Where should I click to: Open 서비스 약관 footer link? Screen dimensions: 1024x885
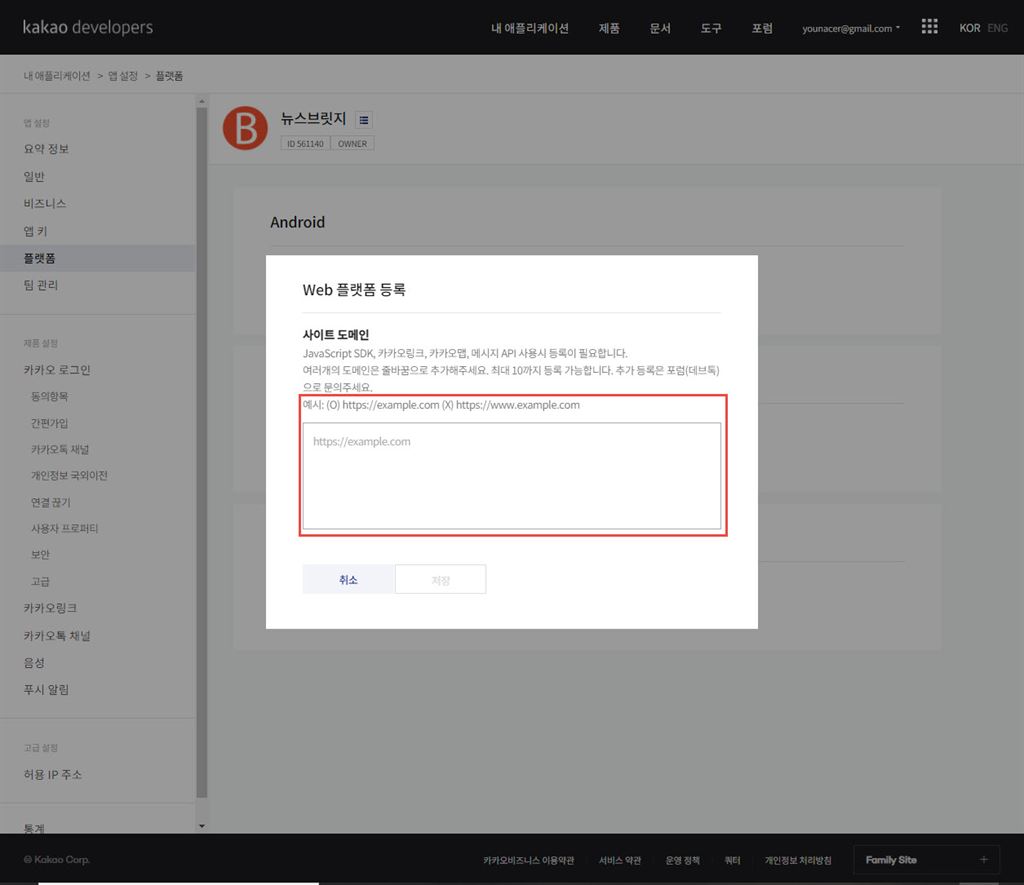pos(620,860)
